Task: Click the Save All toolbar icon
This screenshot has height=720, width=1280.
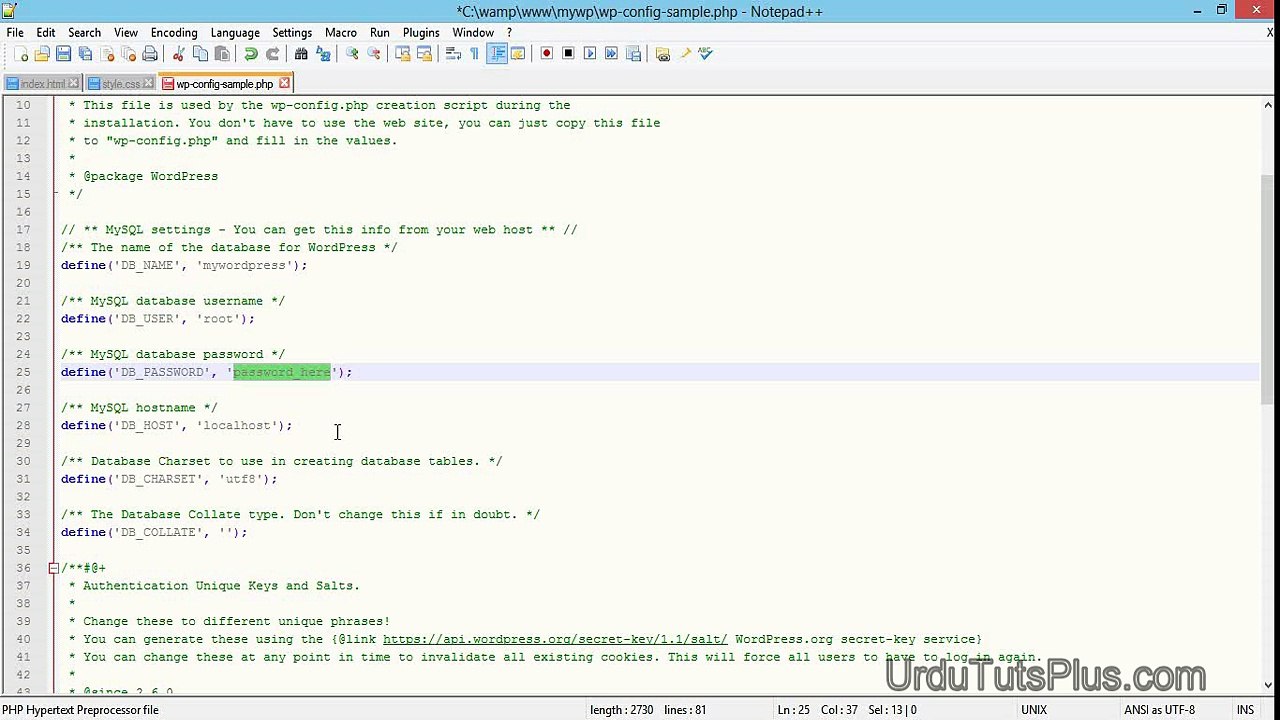Action: pos(85,53)
